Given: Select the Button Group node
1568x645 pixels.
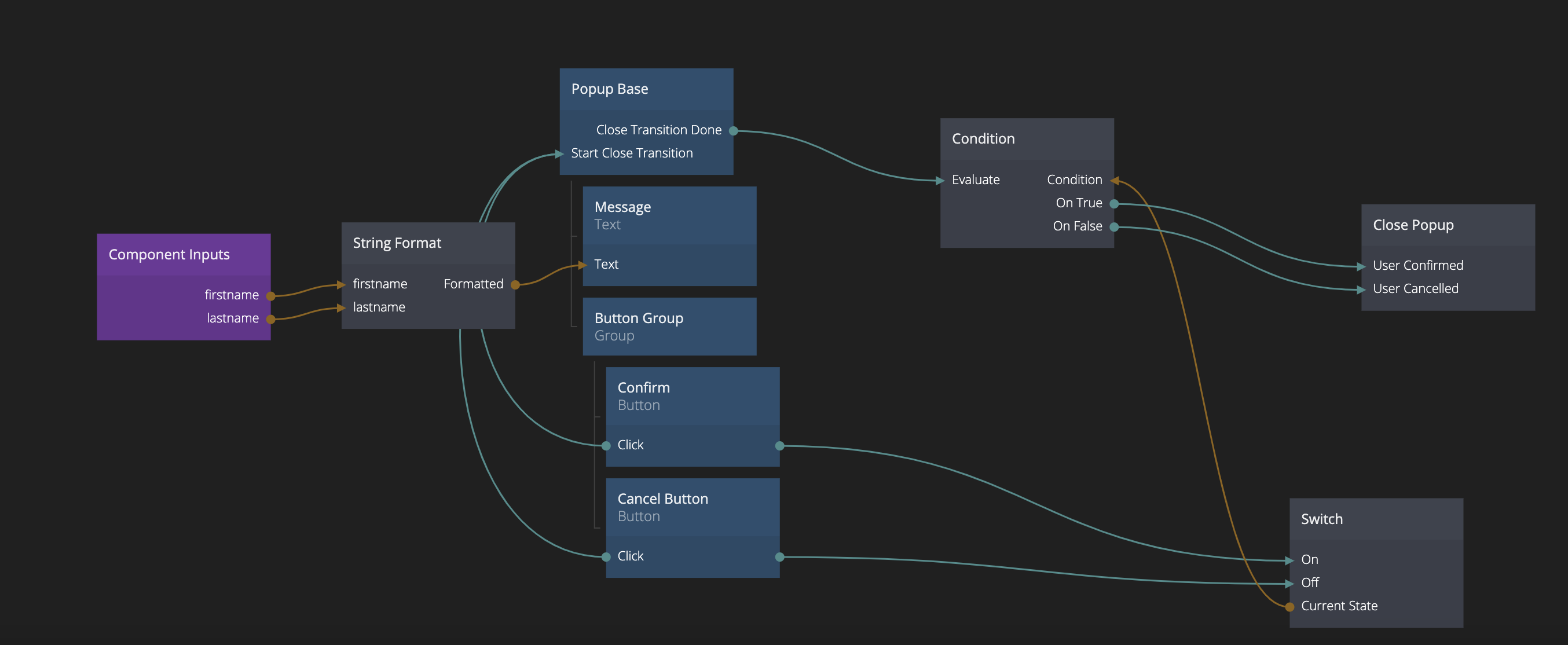Looking at the screenshot, I should click(x=669, y=327).
